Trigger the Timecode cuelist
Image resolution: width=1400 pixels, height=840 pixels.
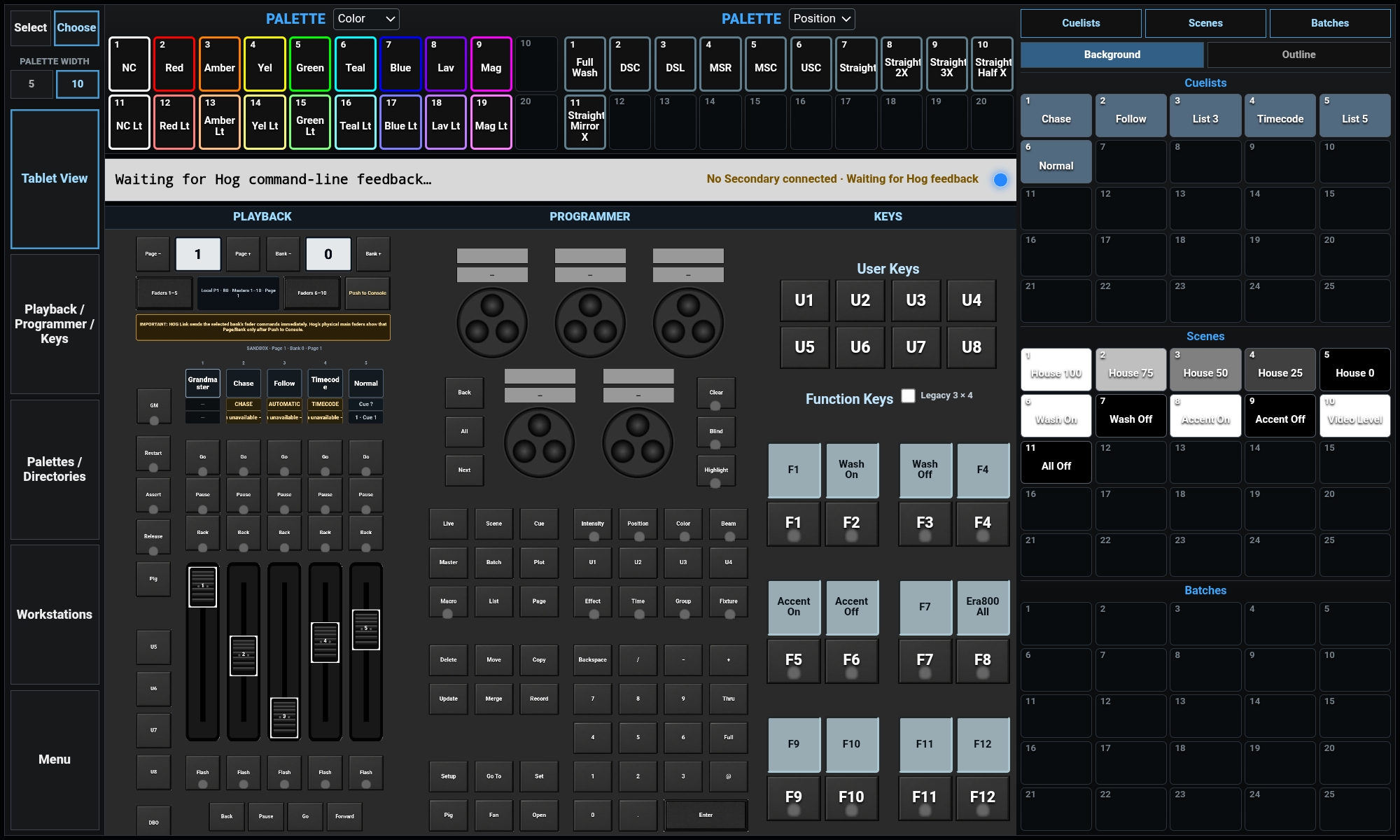coord(1280,115)
